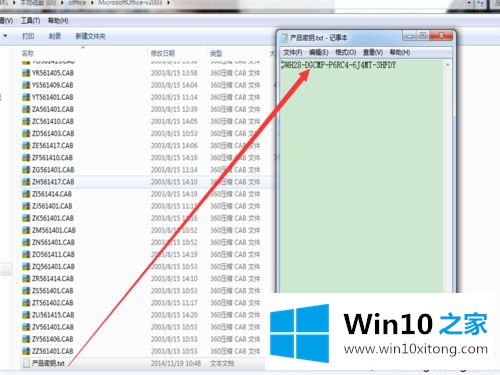Select the ZC561410.CAB file icon
Image resolution: width=500 pixels, height=375 pixels.
tap(26, 121)
